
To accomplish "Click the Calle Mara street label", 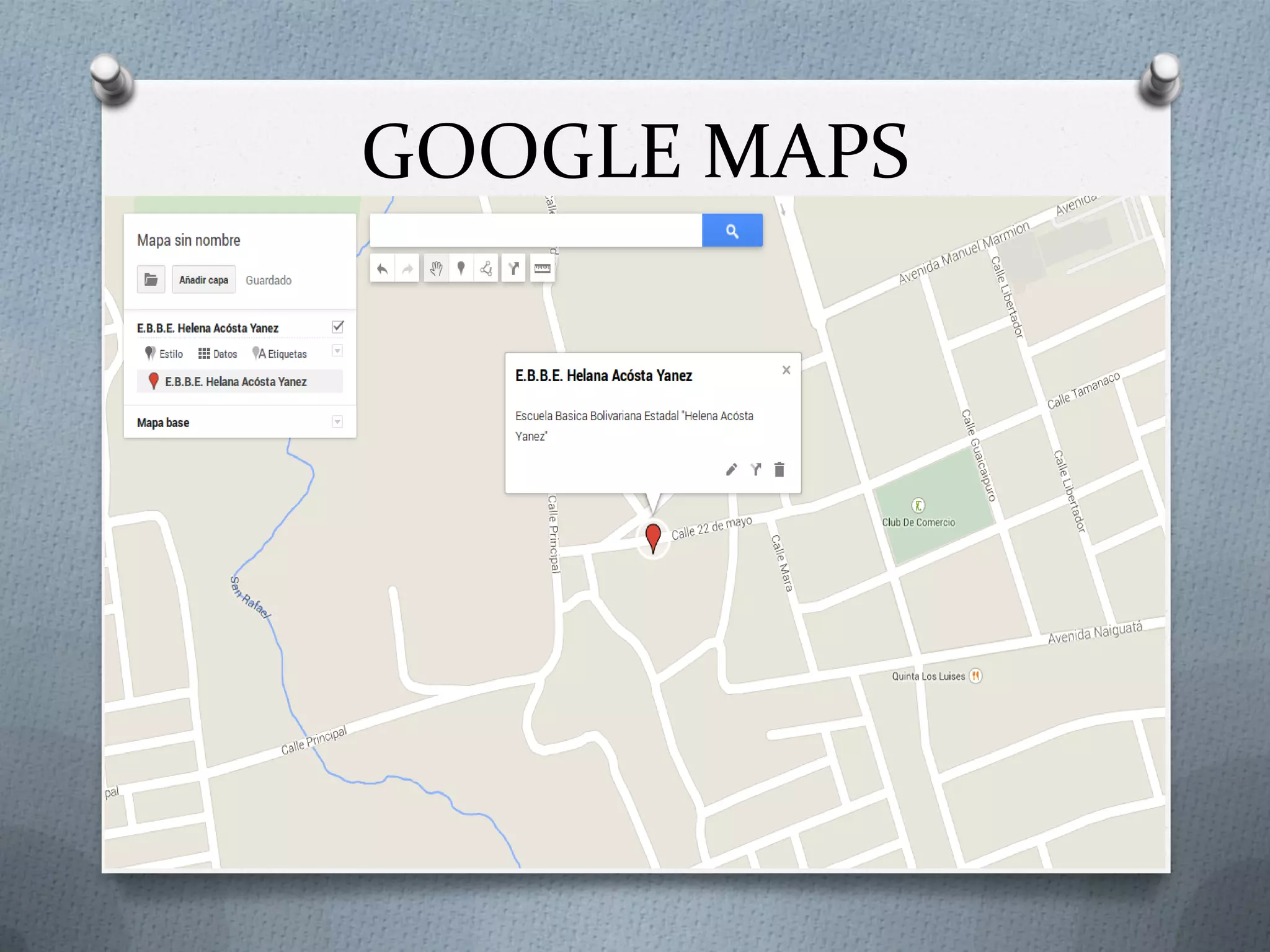I will coord(782,563).
